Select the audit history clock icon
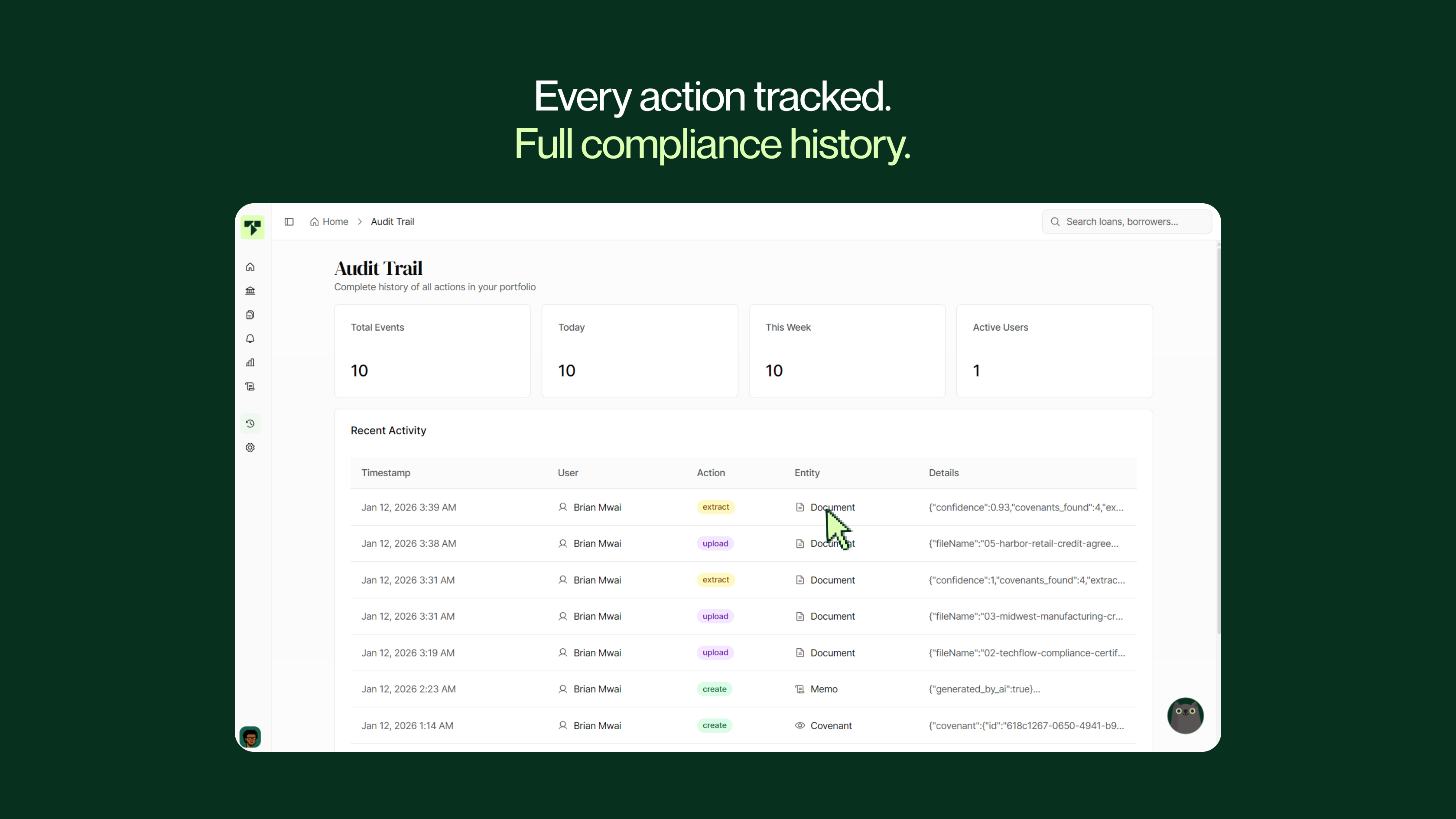Screen dimensions: 1456x819 (x=250, y=423)
